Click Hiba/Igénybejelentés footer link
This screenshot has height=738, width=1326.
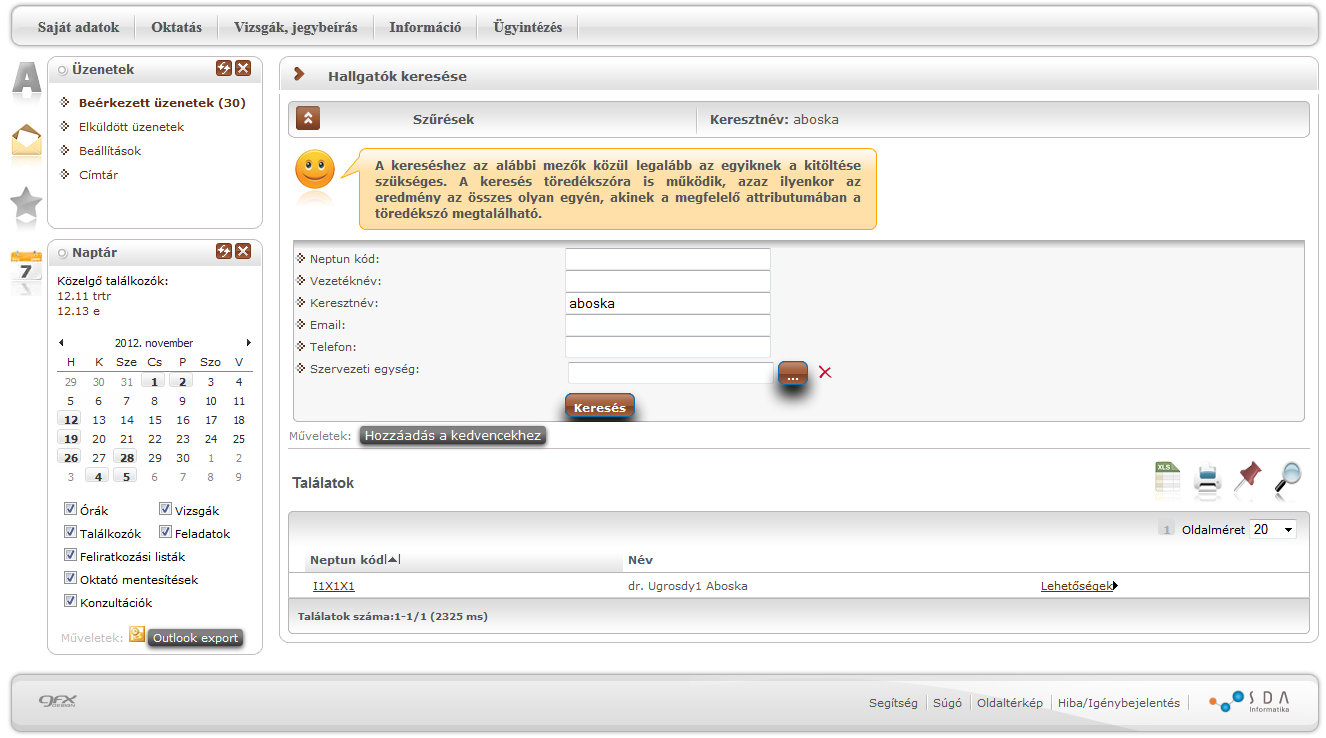(x=1119, y=703)
